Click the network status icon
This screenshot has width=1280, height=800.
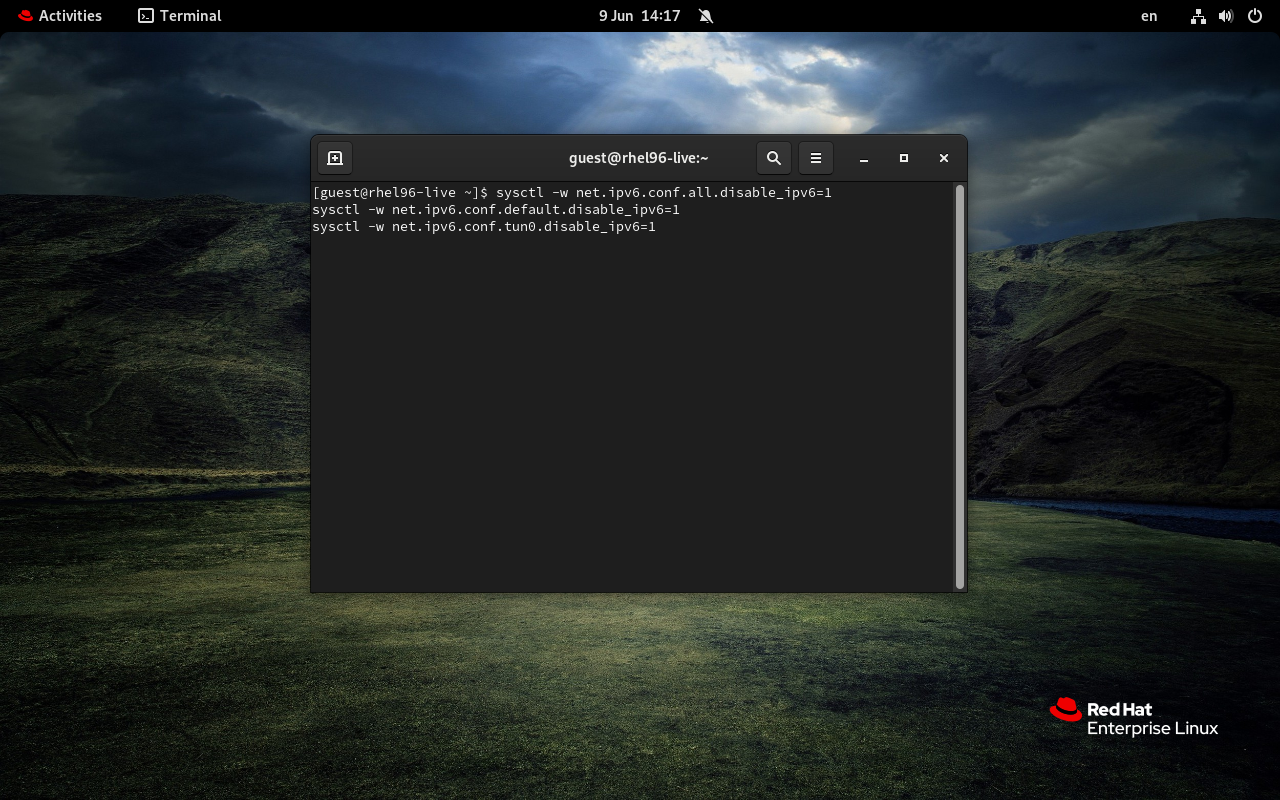point(1198,15)
